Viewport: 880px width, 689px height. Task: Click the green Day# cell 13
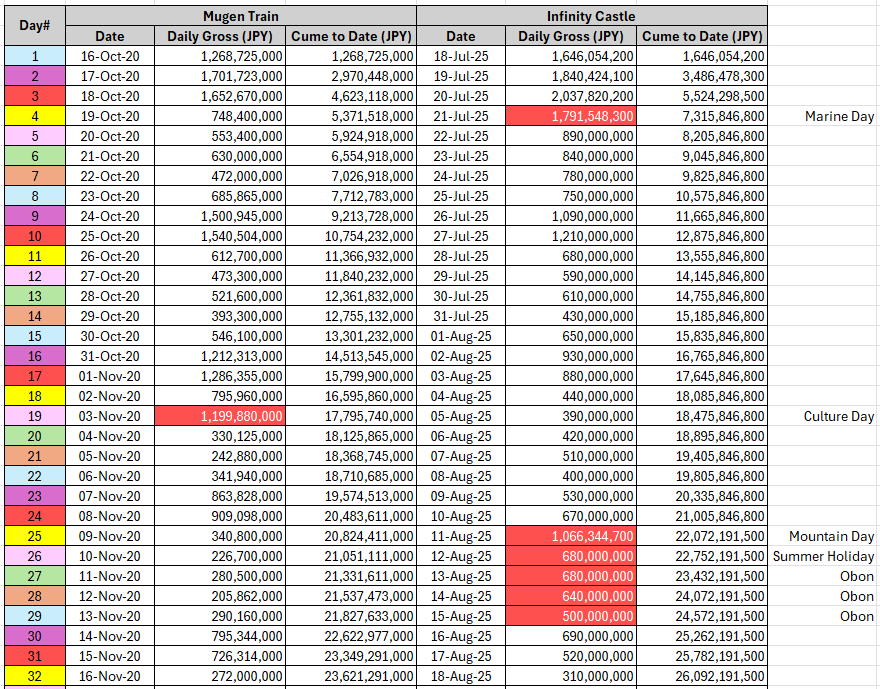(35, 296)
